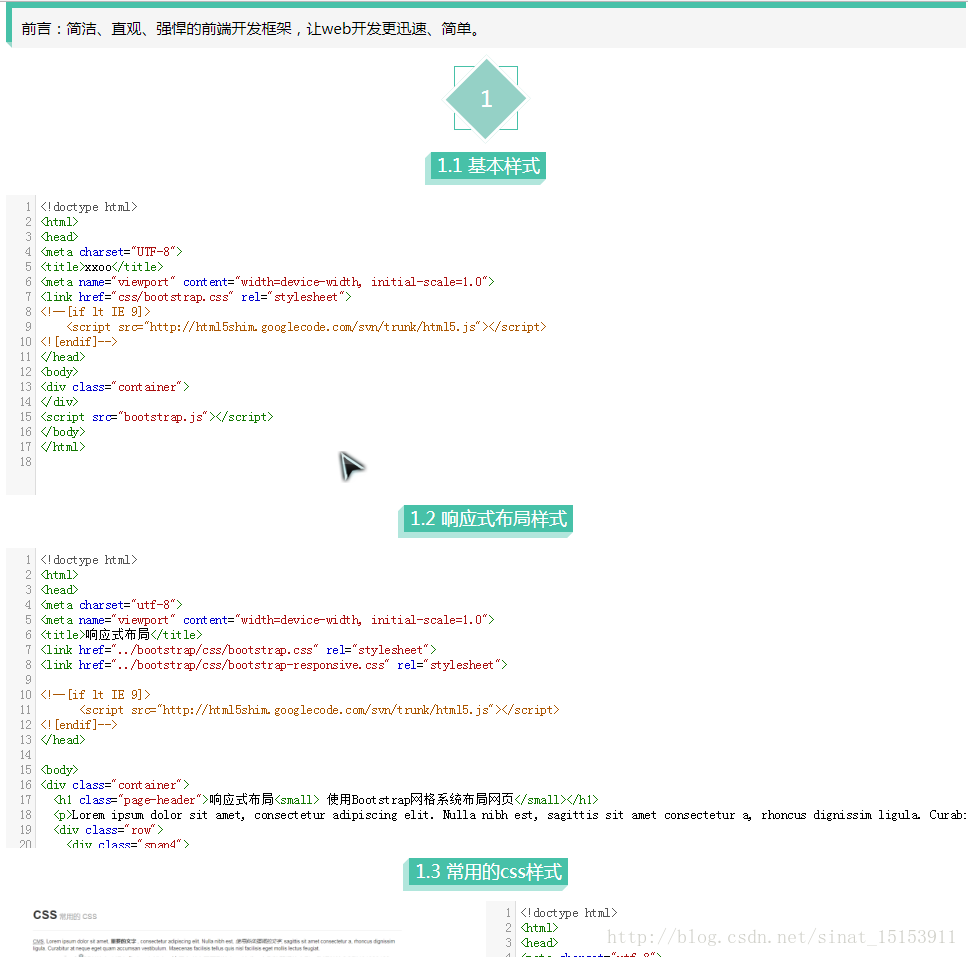Click <div class="container"> on line 13
Image resolution: width=968 pixels, height=957 pixels.
115,387
